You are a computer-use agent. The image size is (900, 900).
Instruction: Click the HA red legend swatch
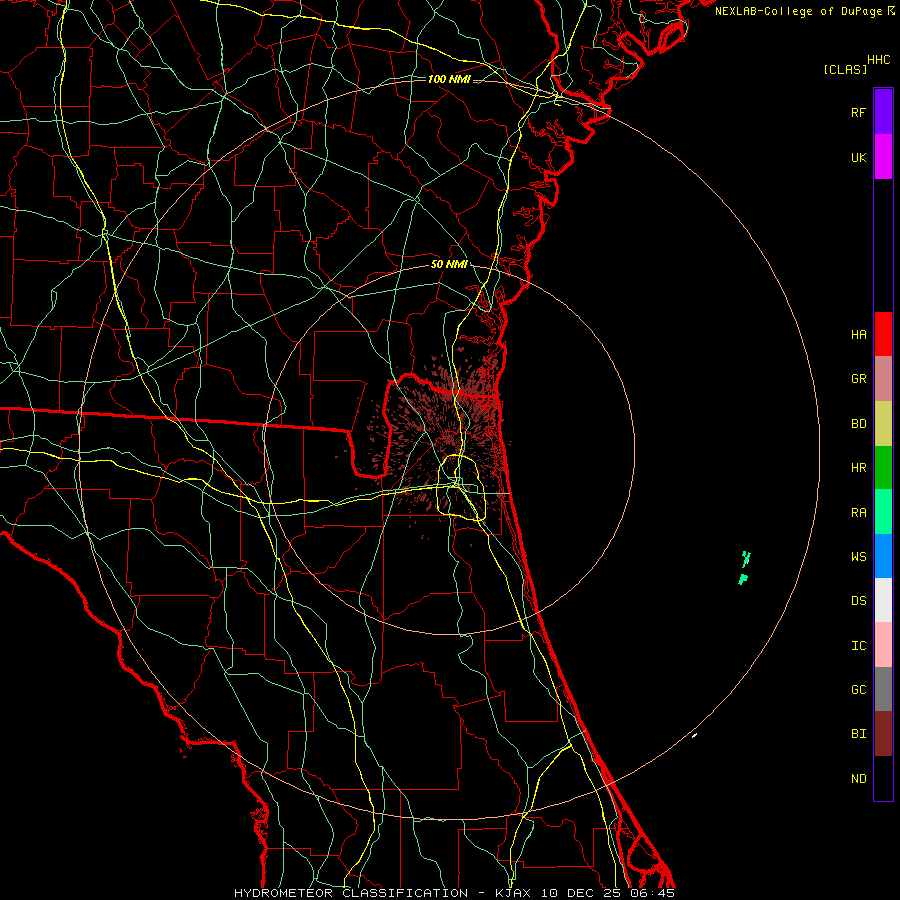[x=883, y=334]
